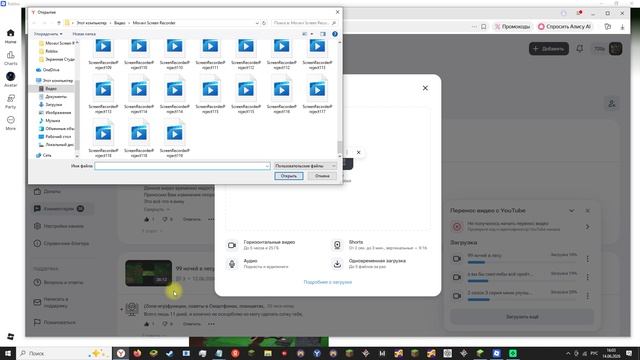Open Charts in the Roblox sidebar

(x=11, y=58)
